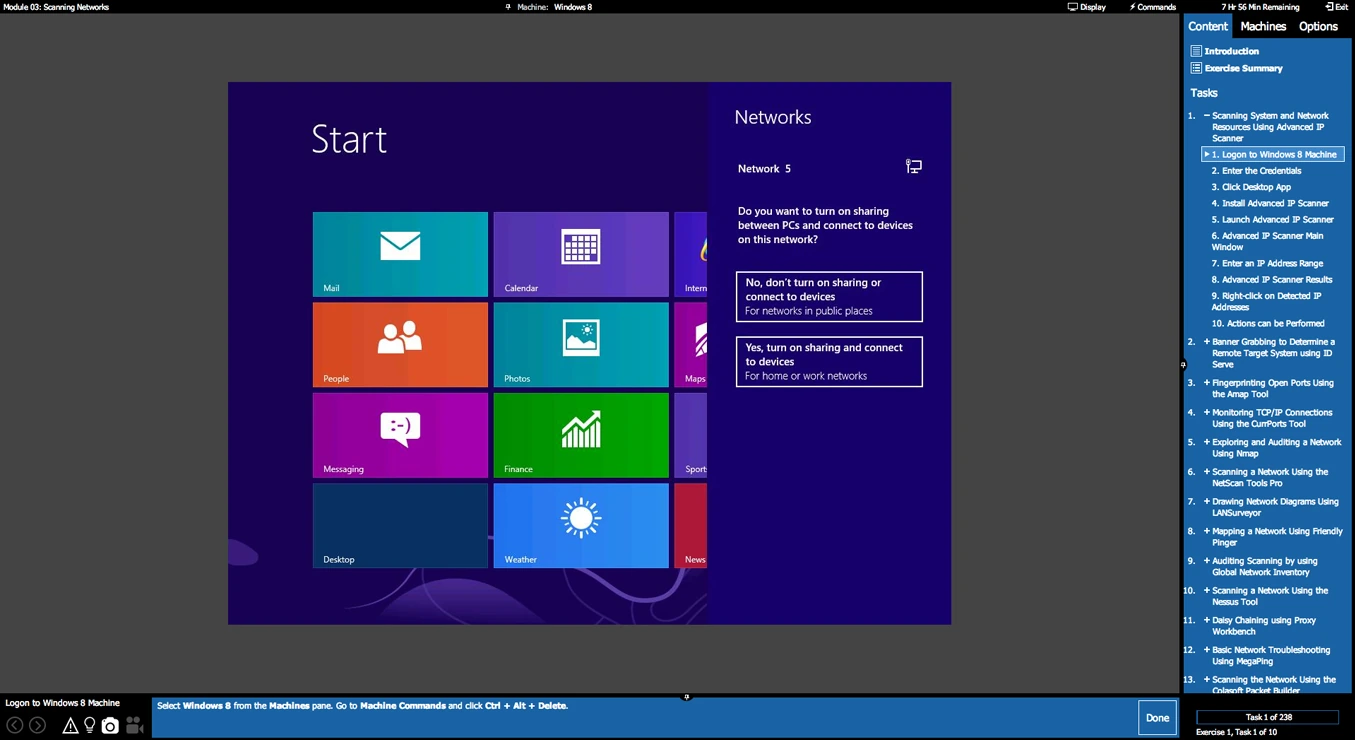Click the 7 Hr 56 Min Remaining timer
Viewport: 1355px width, 740px height.
1260,7
